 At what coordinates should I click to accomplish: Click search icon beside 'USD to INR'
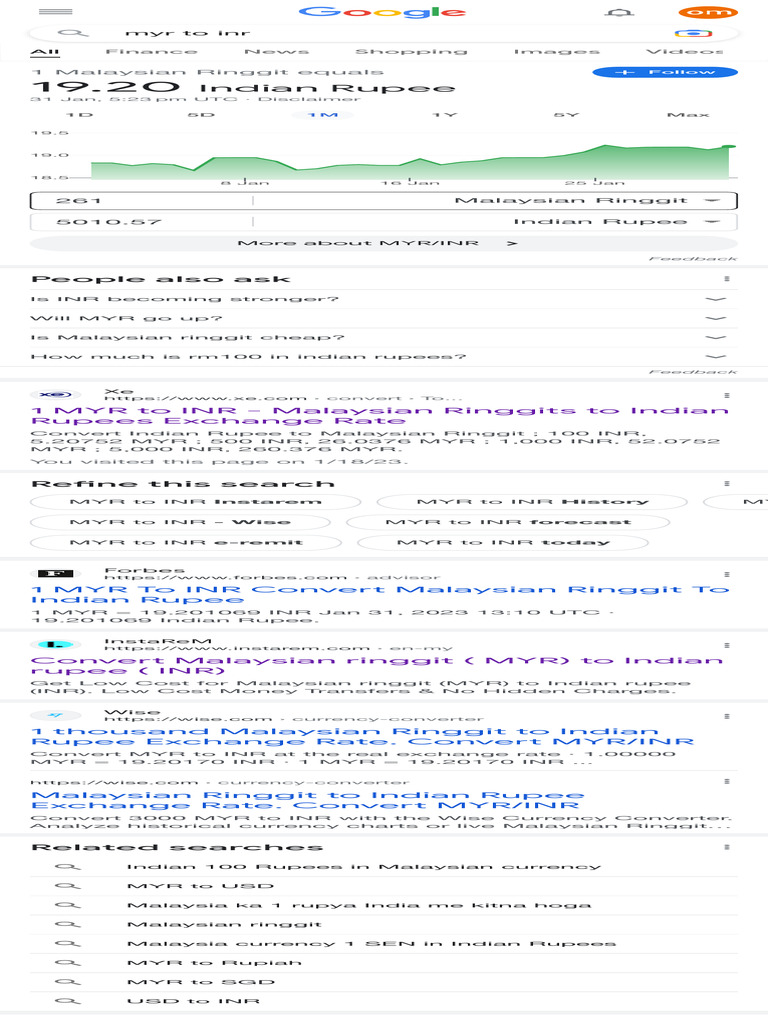click(67, 1001)
